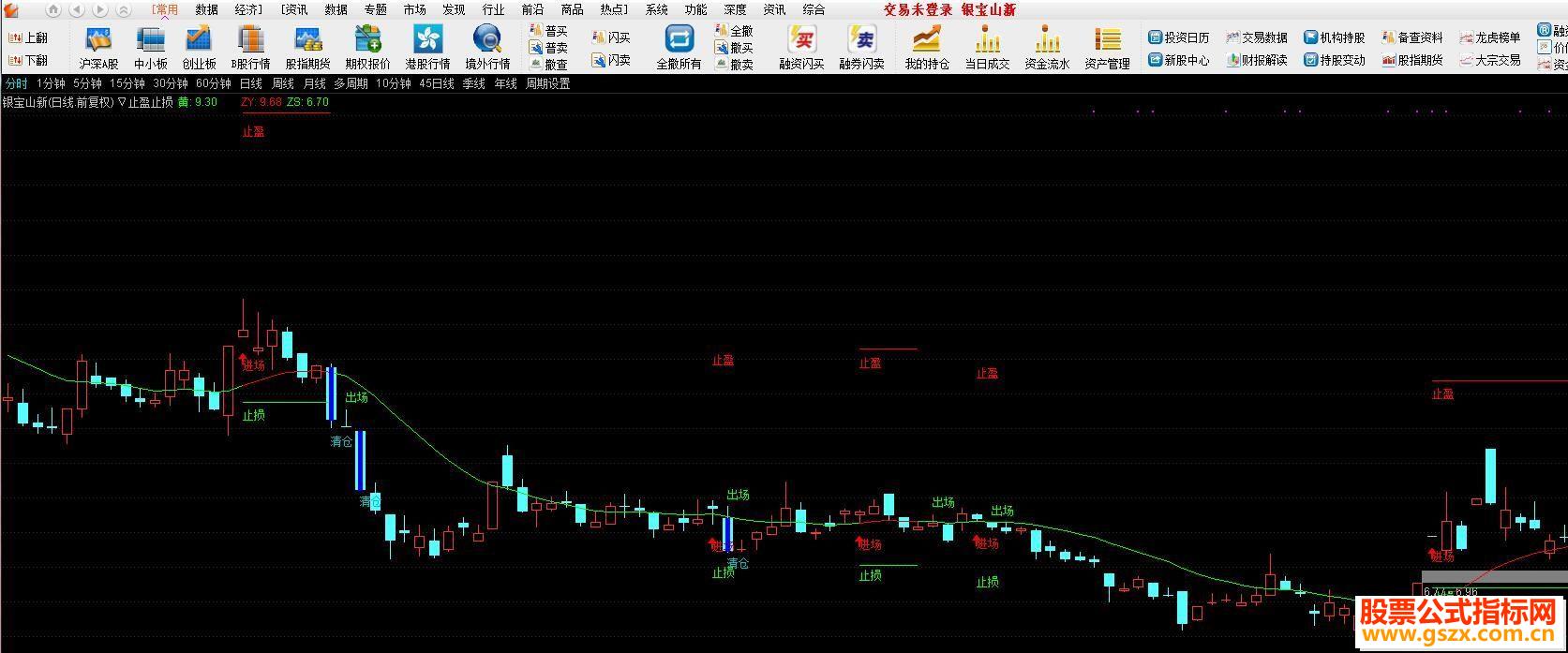Click the double-up chevron collapse icon

click(124, 9)
